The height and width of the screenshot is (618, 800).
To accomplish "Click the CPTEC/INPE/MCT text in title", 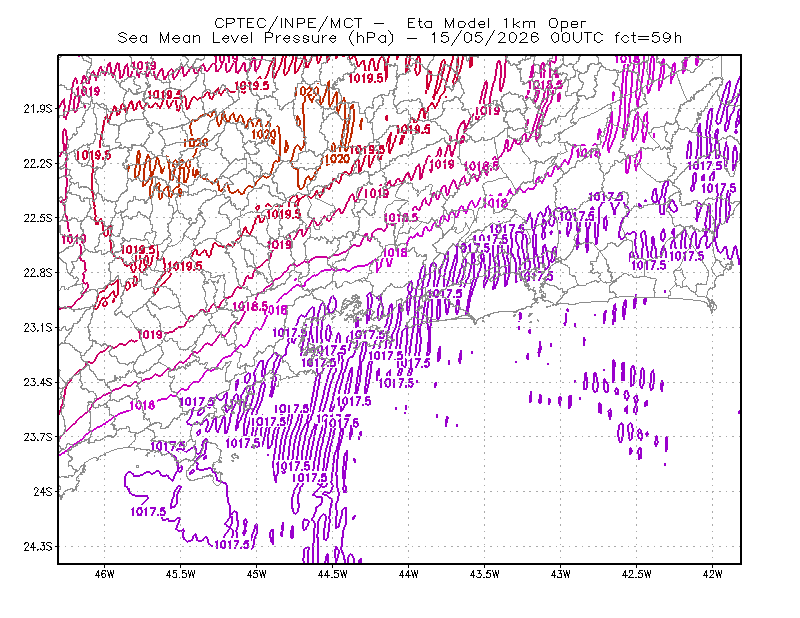I will pos(288,23).
